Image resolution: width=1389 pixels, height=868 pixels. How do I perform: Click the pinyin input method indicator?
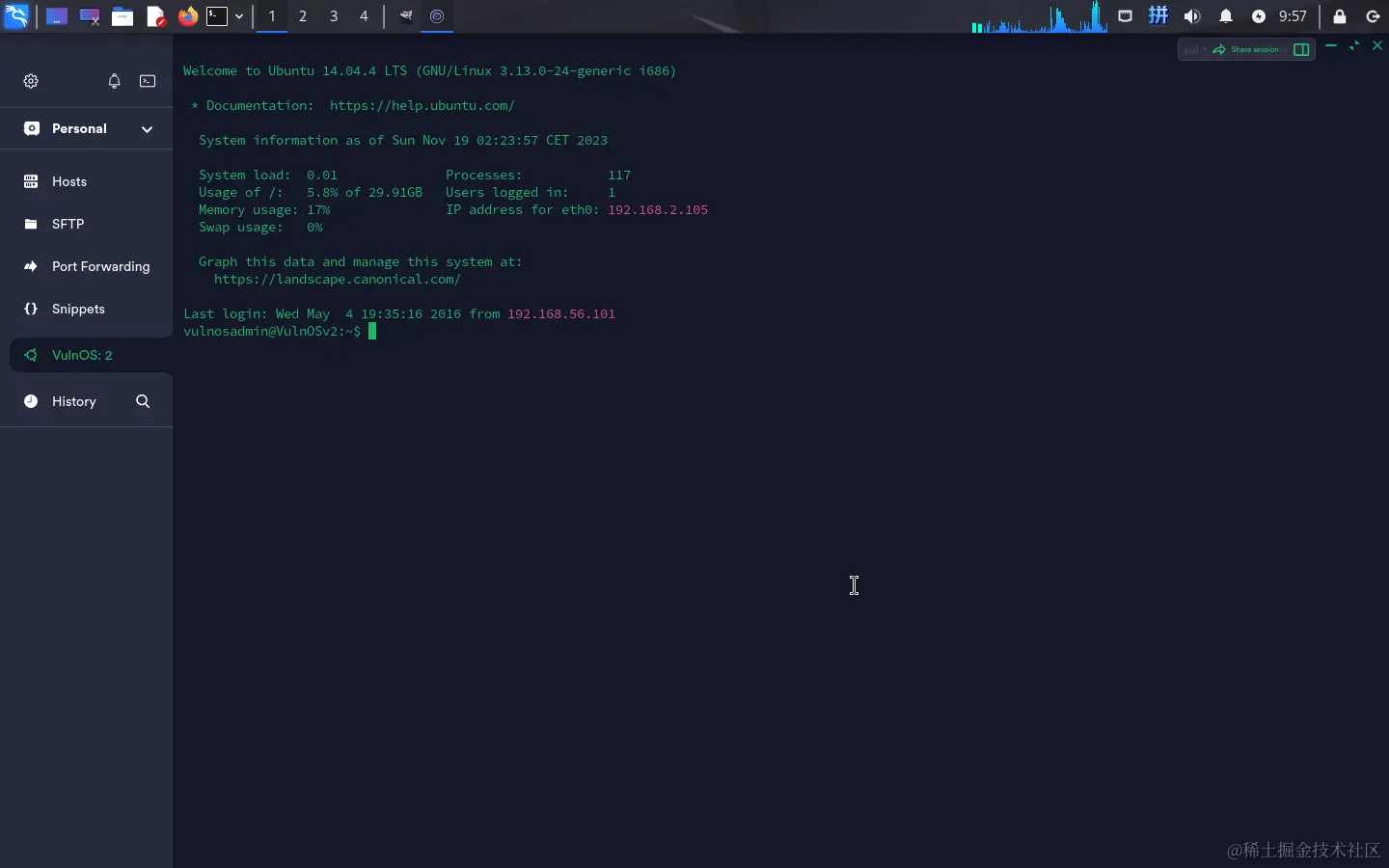coord(1158,15)
